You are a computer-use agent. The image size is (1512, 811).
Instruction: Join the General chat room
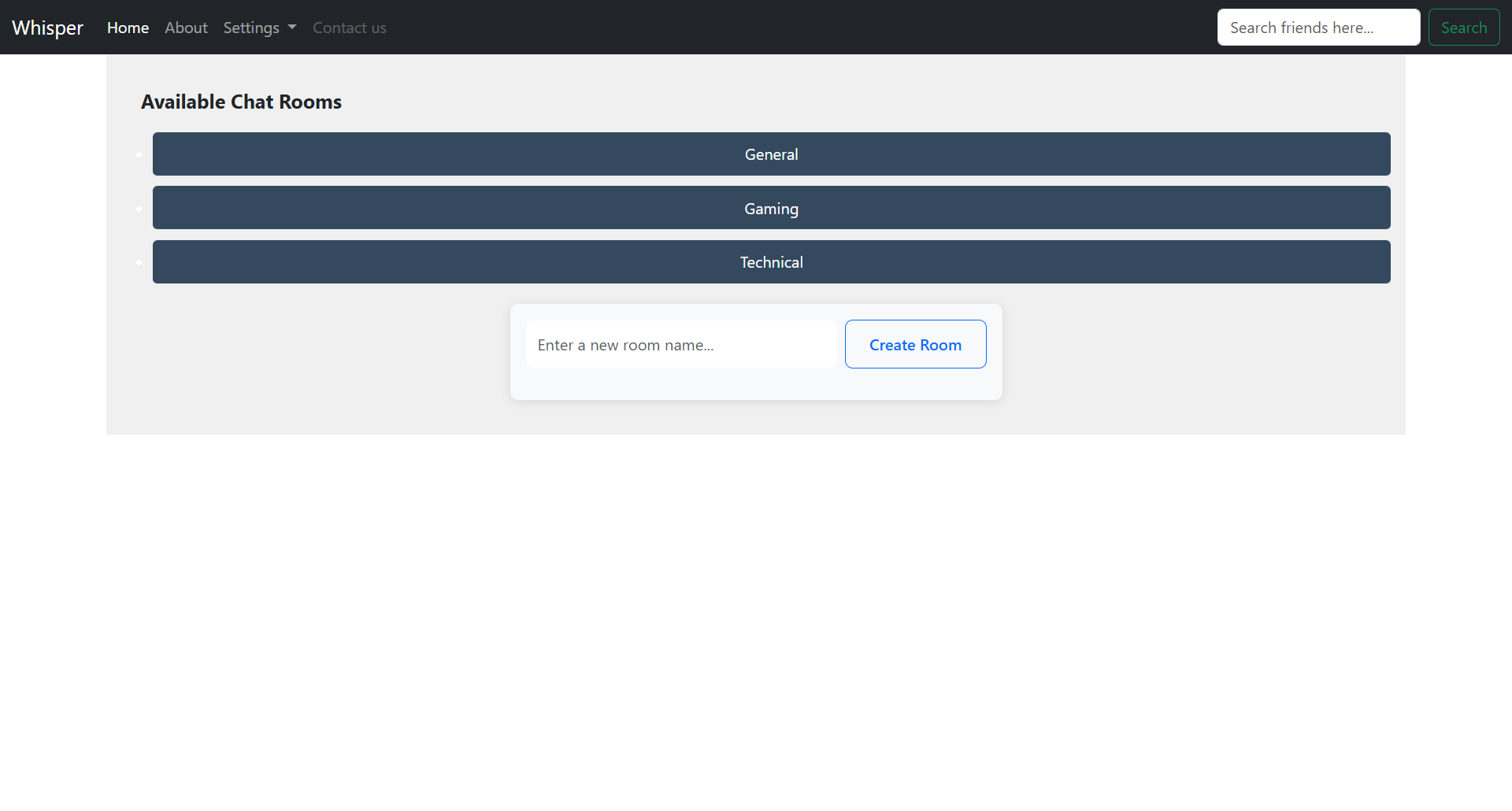tap(771, 154)
